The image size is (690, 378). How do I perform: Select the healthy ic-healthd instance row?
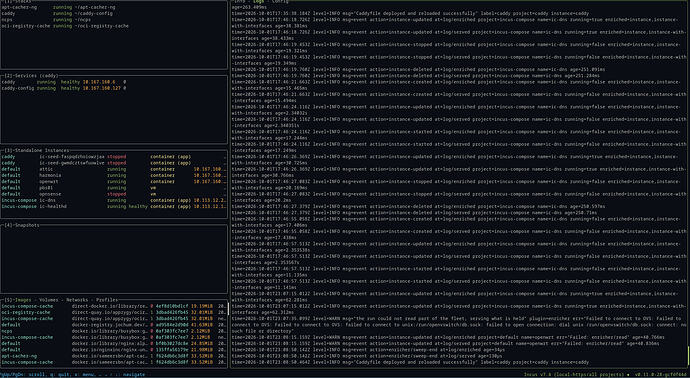coord(114,206)
